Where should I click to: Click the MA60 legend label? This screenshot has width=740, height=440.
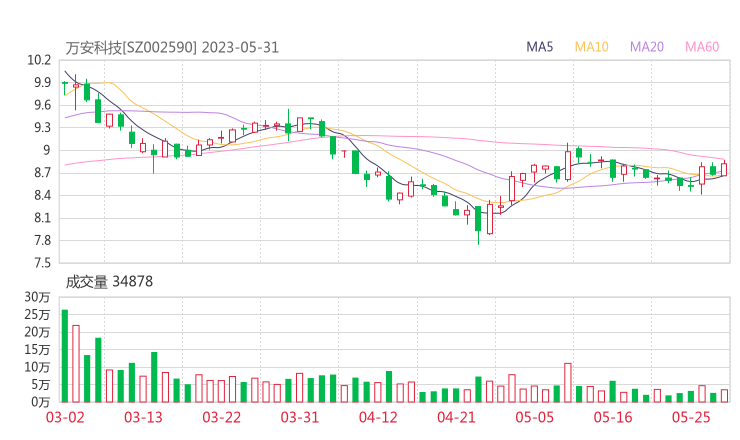pos(702,47)
